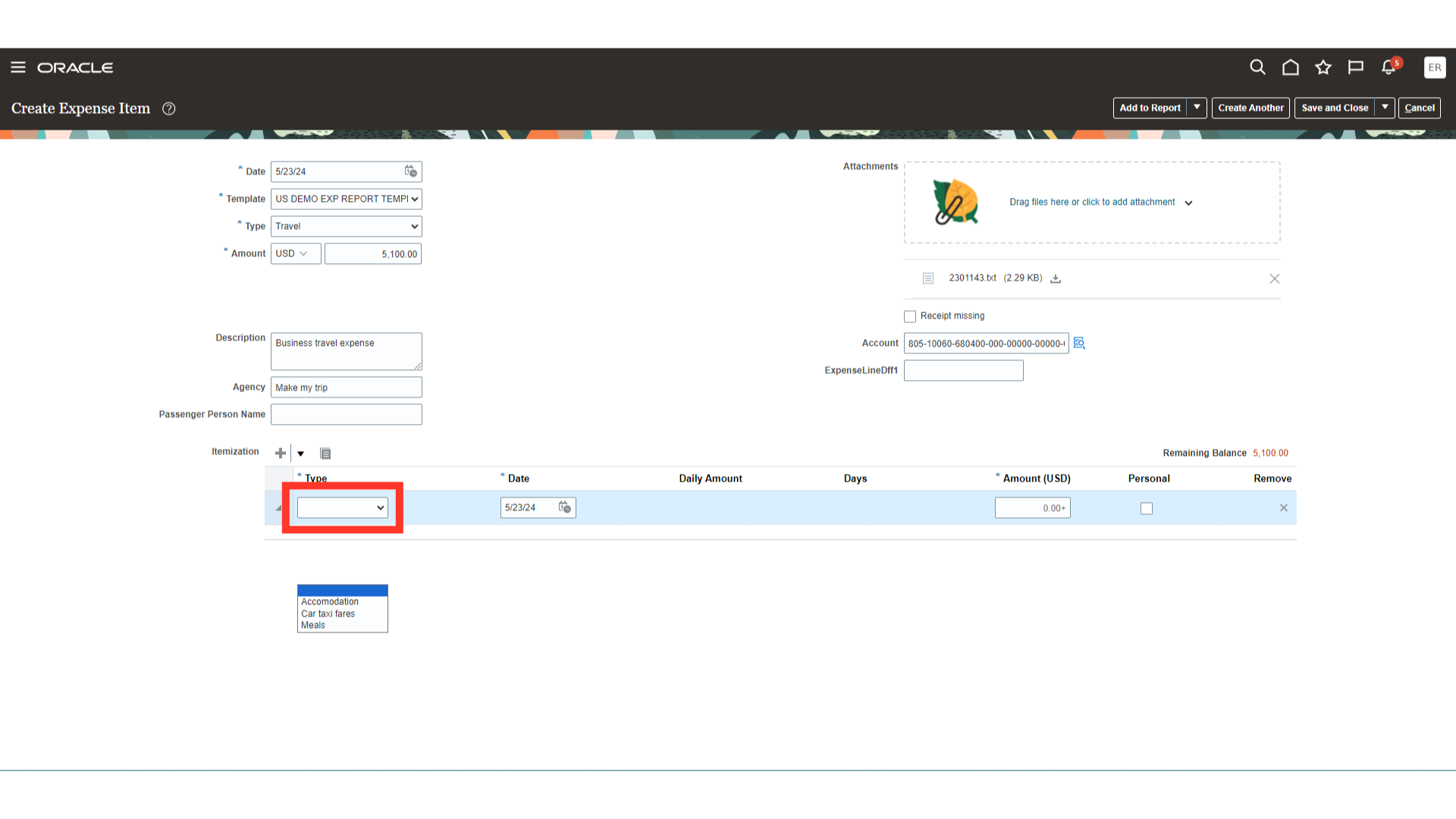Click the Daily Amount column header
The height and width of the screenshot is (819, 1456).
click(711, 479)
